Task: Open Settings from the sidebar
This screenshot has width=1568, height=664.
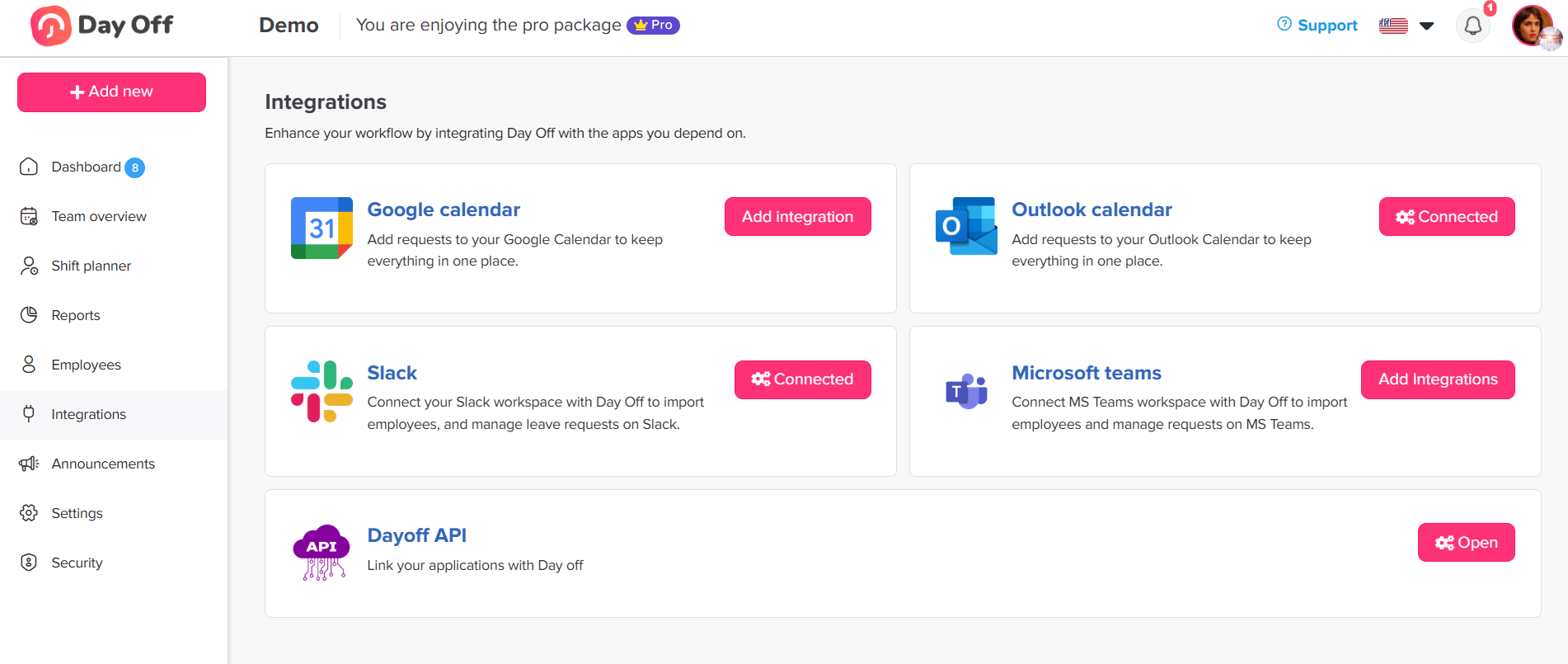Action: (x=77, y=513)
